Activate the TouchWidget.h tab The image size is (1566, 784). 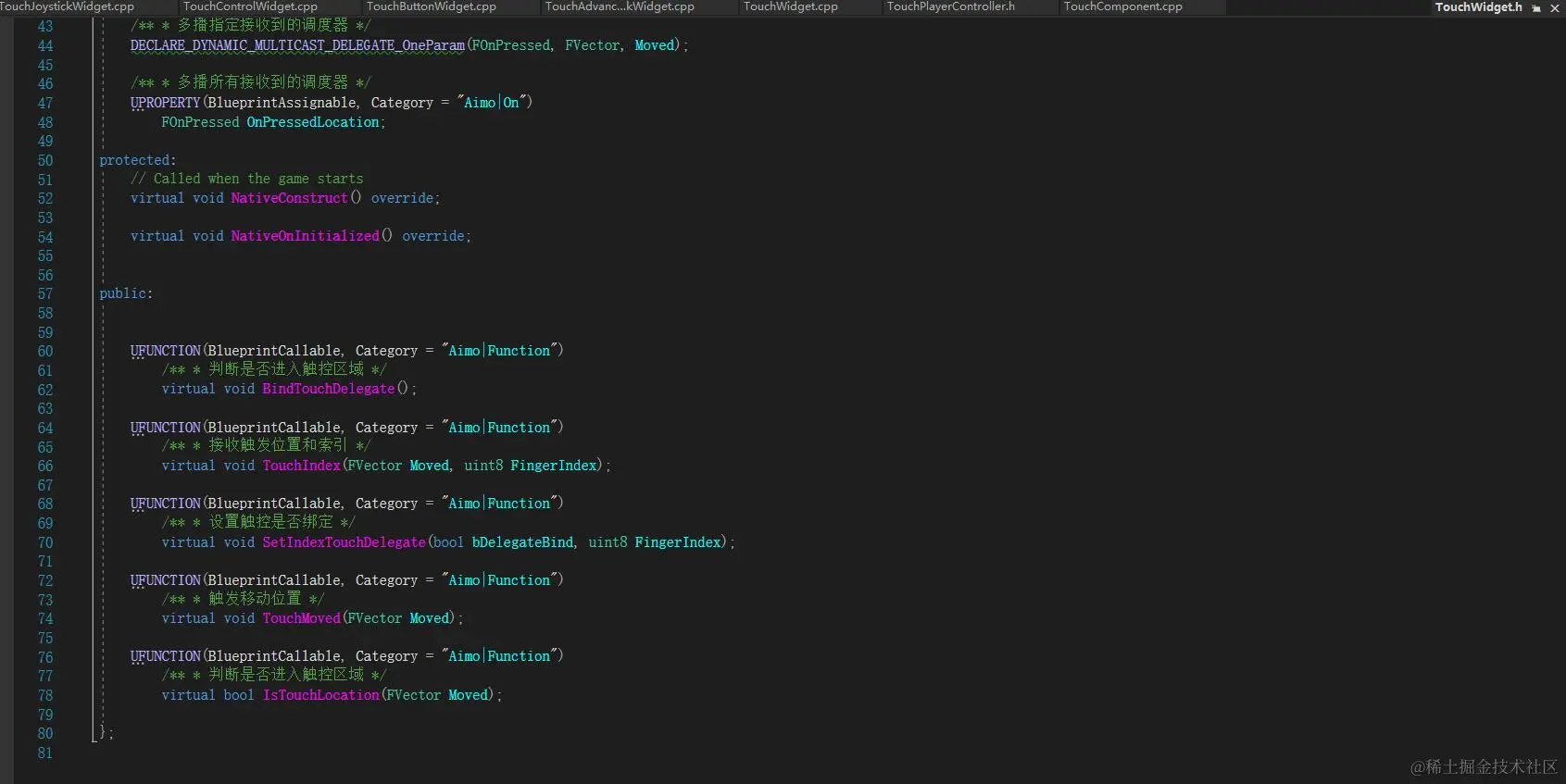[x=1478, y=6]
